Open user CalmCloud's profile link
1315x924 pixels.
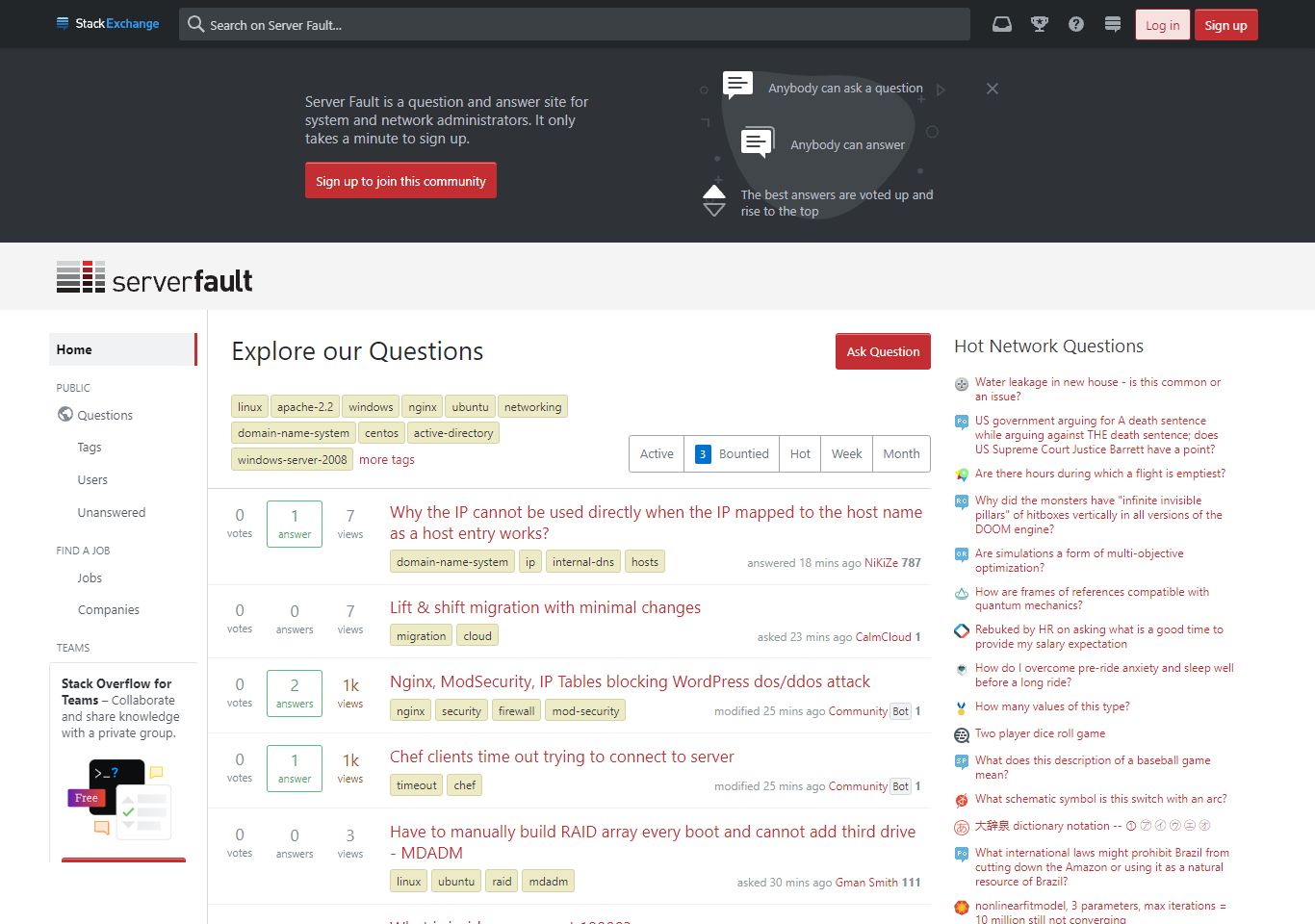tap(883, 637)
